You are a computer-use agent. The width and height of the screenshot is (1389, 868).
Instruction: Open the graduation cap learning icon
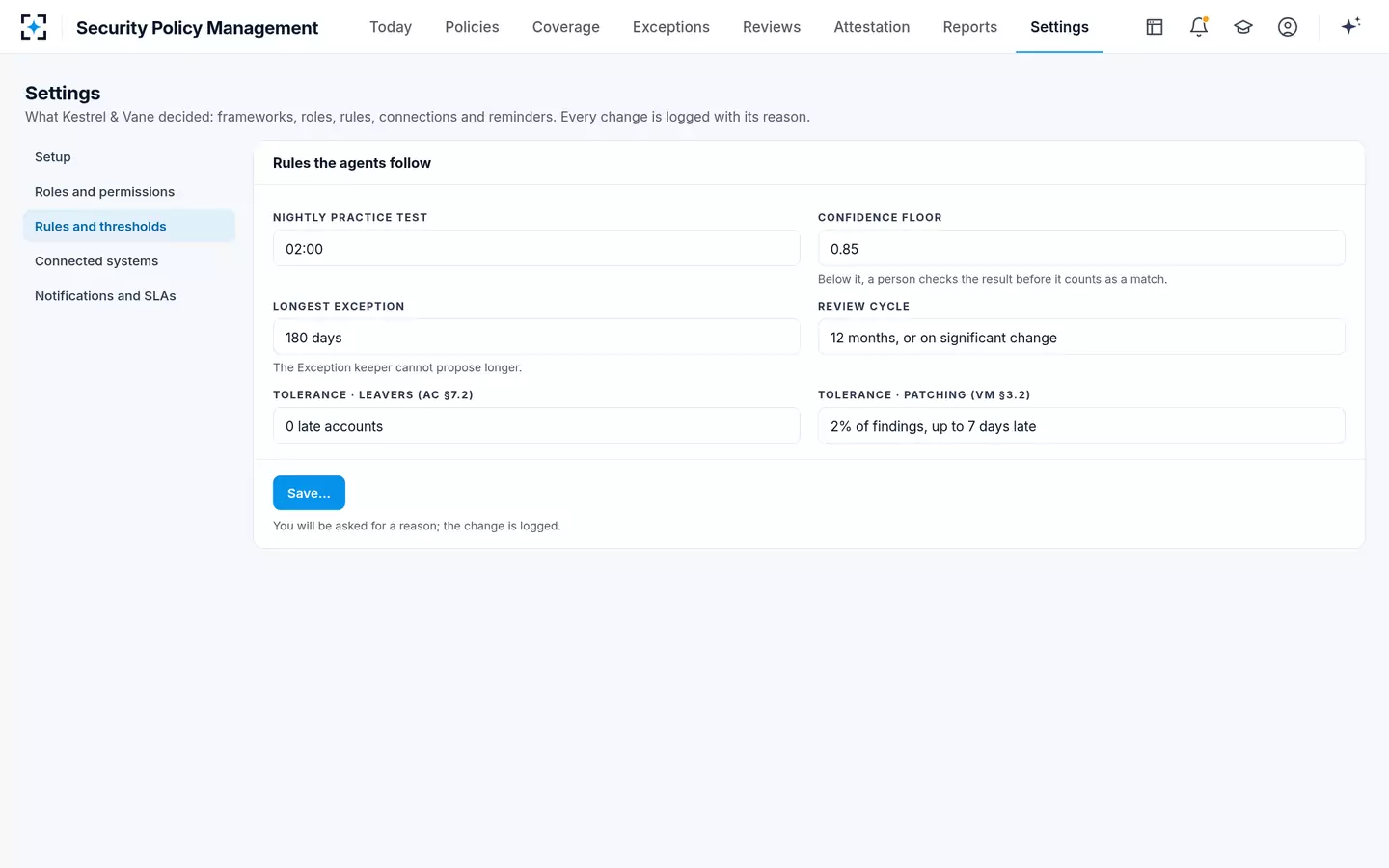1243,27
